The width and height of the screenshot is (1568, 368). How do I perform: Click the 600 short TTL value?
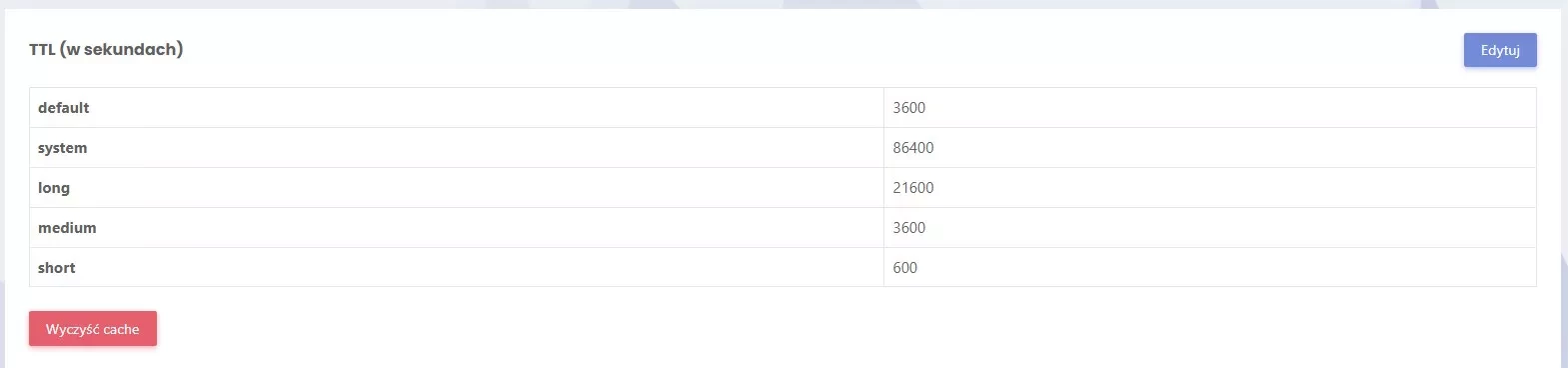pyautogui.click(x=905, y=268)
